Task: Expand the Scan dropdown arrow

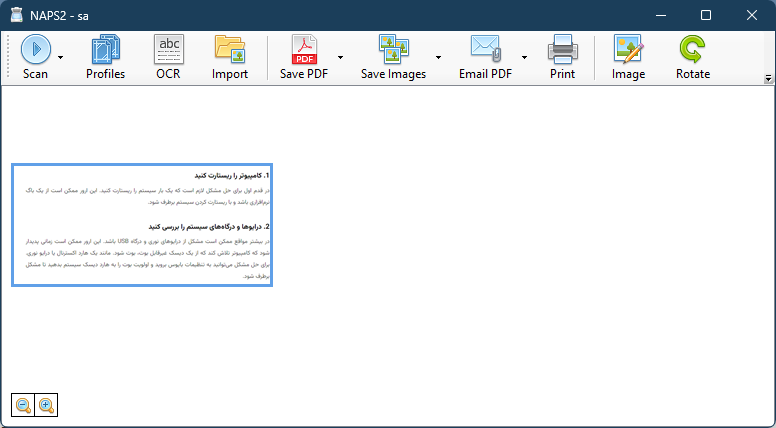Action: (61, 57)
